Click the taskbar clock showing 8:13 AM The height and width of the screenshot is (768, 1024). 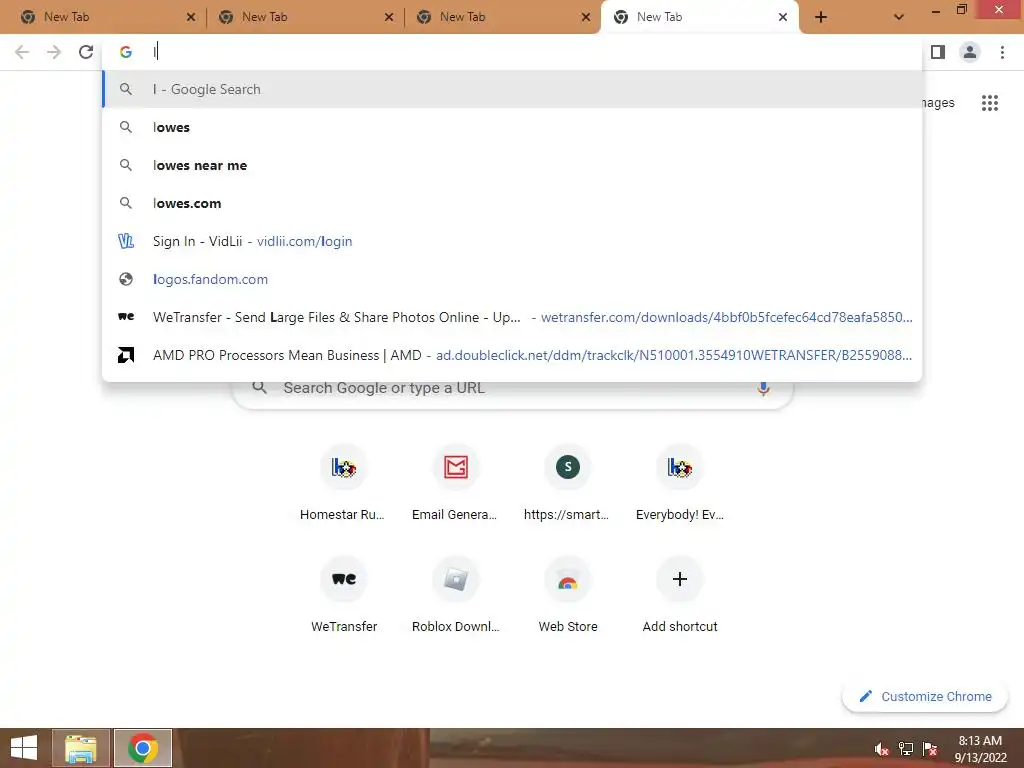point(980,748)
